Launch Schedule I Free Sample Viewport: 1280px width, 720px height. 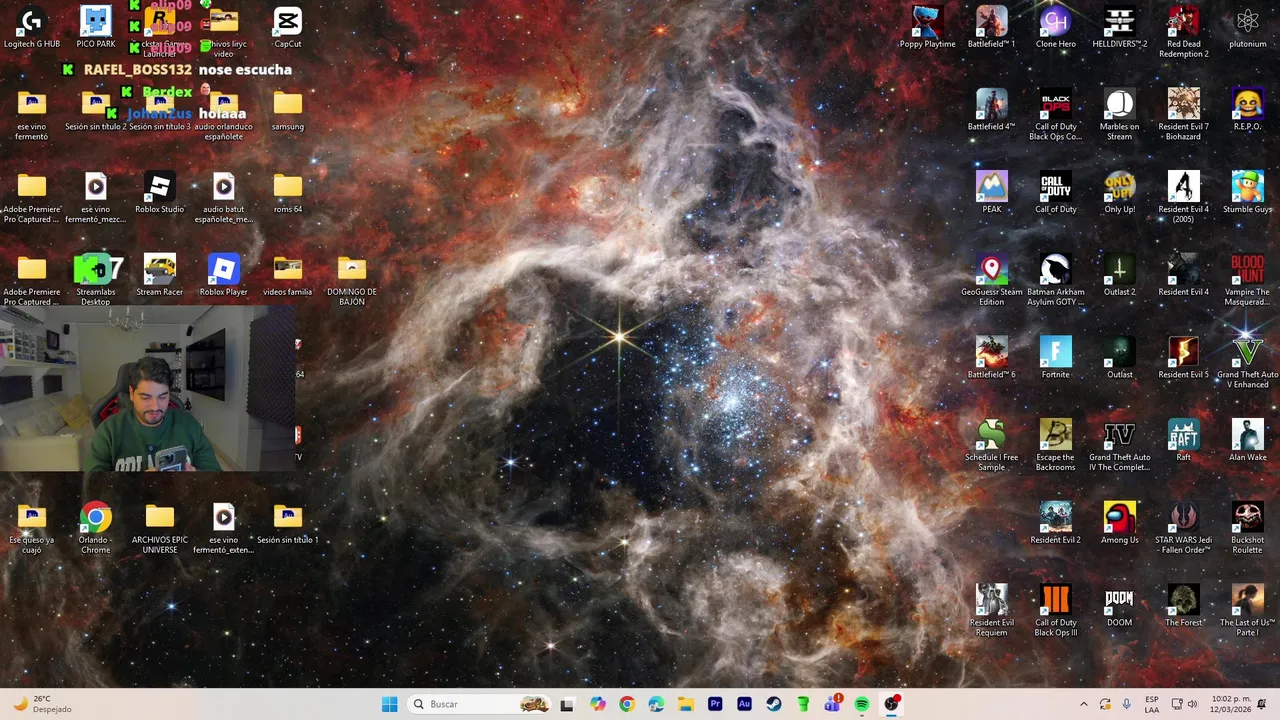[991, 445]
